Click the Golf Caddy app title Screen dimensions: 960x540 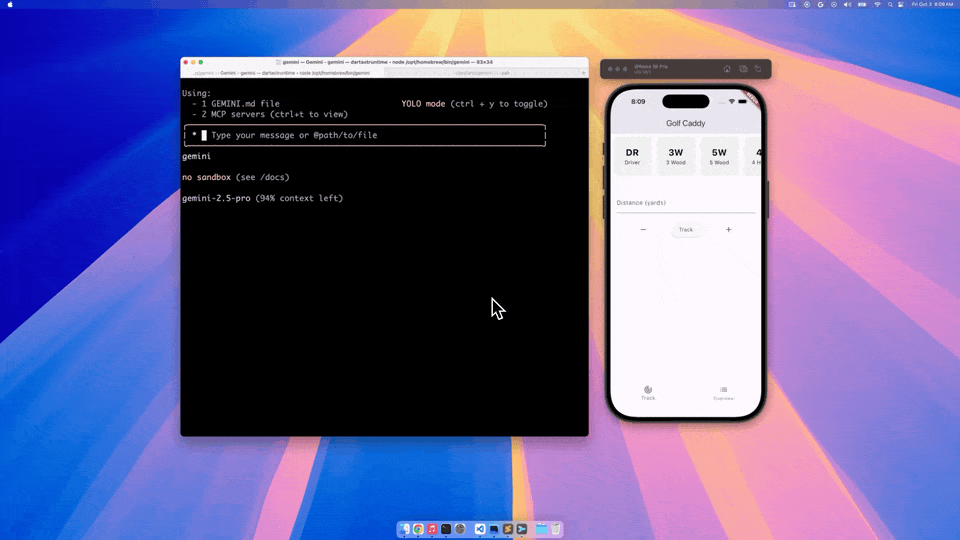685,124
